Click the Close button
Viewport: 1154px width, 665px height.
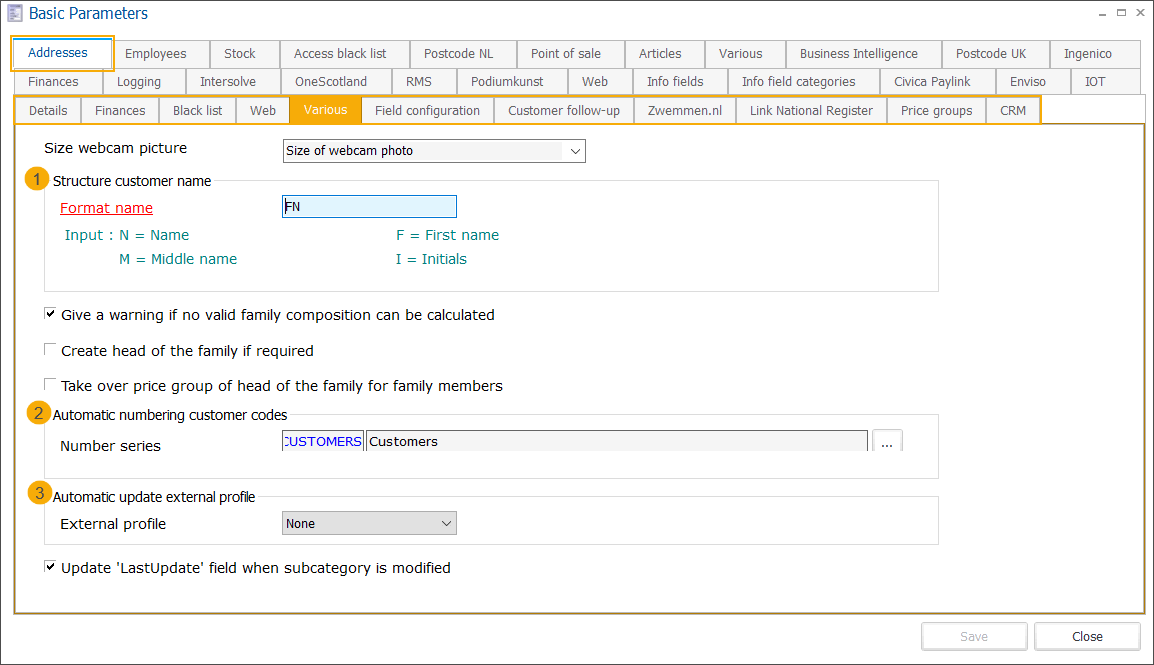click(1086, 636)
